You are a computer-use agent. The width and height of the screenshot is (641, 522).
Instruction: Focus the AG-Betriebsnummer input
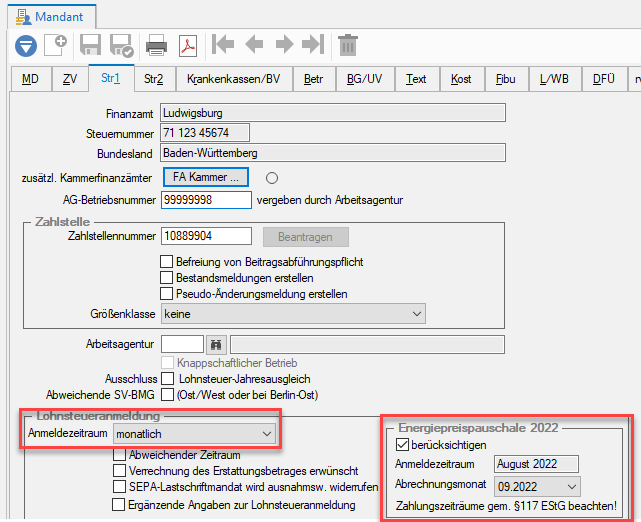pyautogui.click(x=206, y=200)
